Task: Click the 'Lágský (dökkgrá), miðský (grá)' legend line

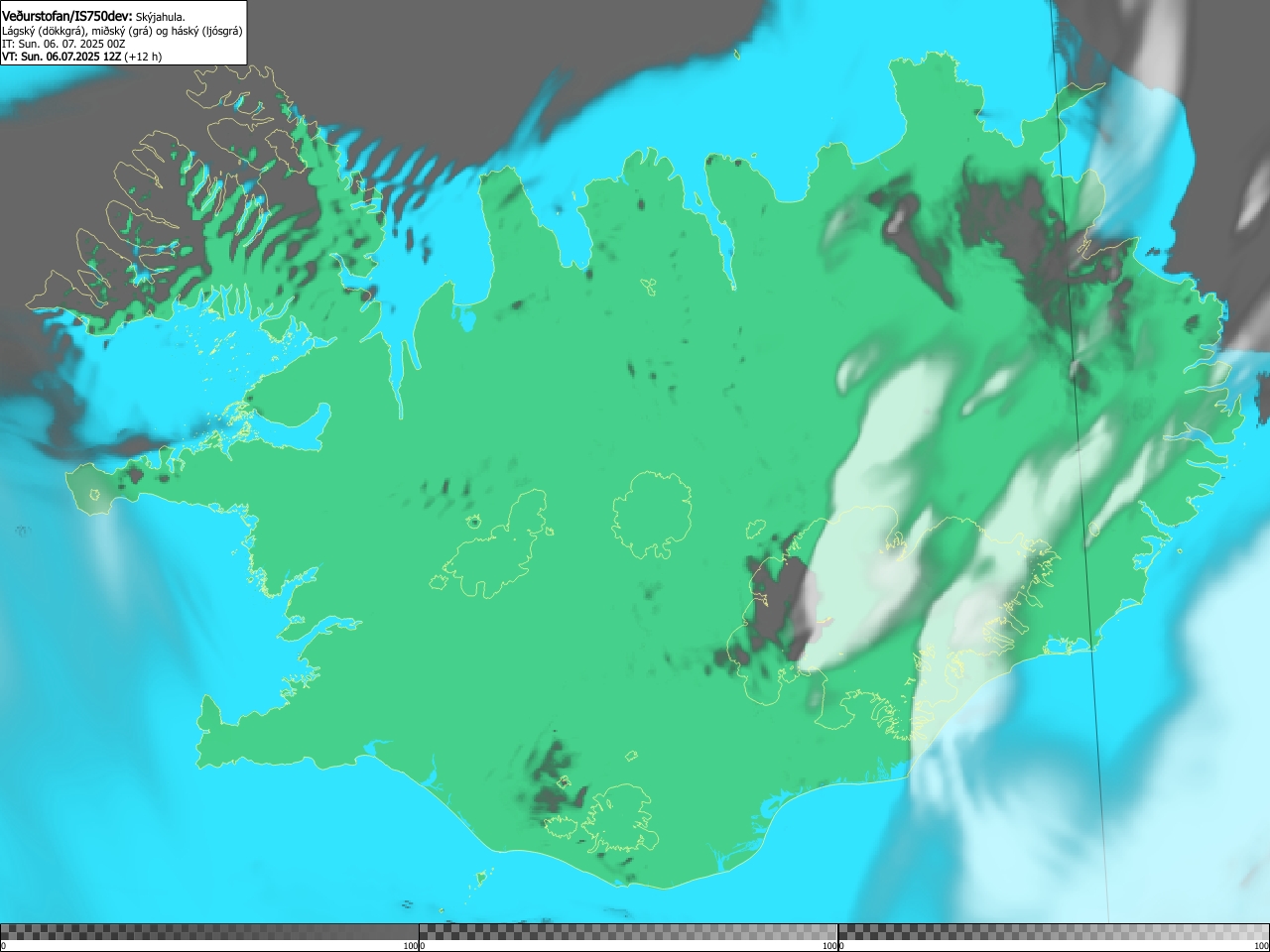Action: click(122, 31)
